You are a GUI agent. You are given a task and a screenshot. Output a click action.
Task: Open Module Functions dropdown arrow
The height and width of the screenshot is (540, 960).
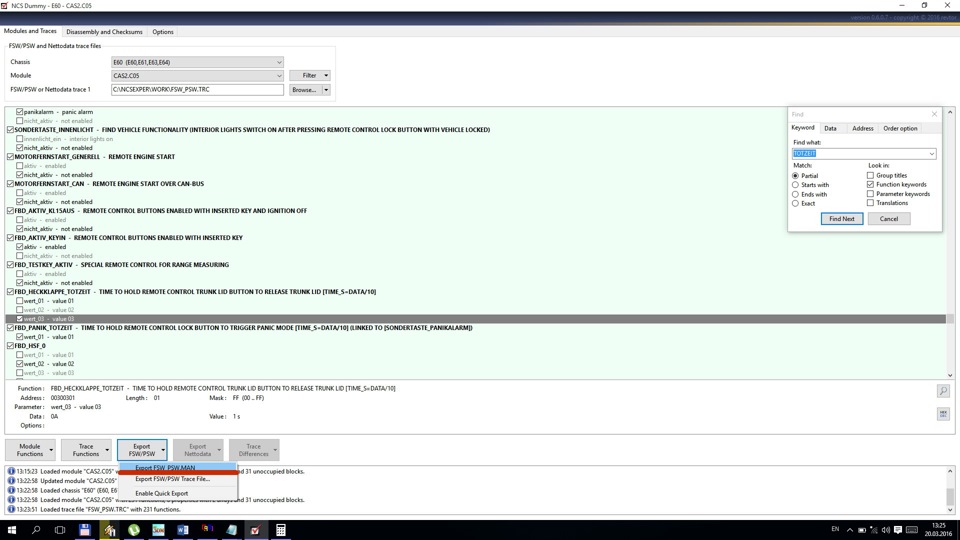[x=51, y=450]
